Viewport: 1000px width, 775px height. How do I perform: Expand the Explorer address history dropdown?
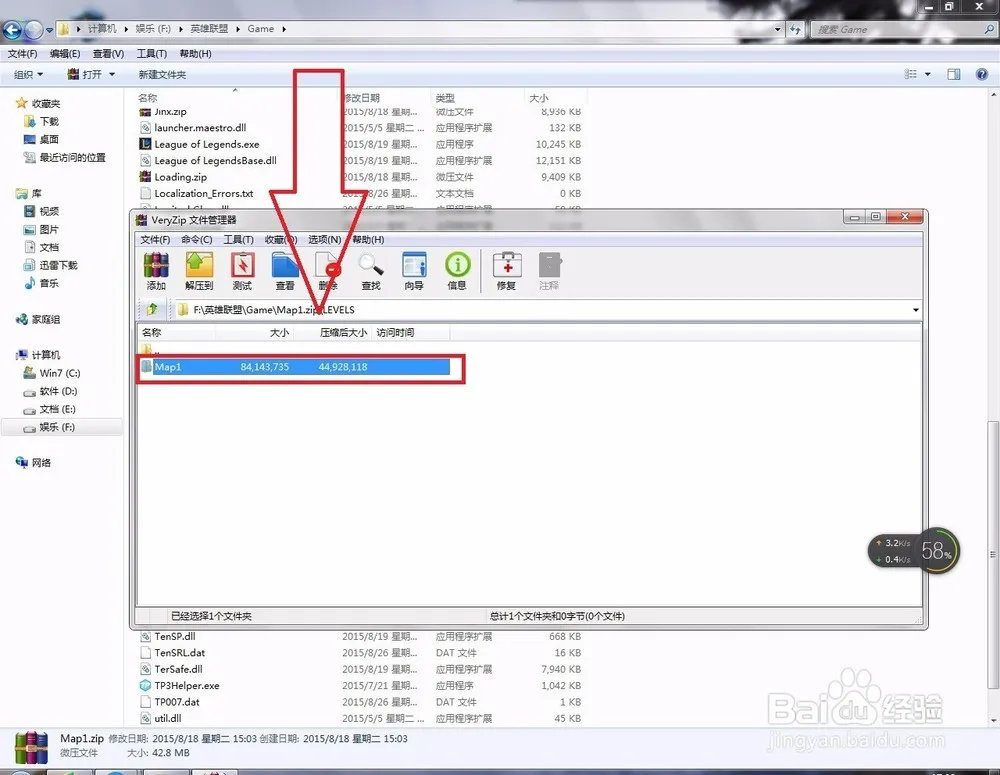tap(777, 29)
